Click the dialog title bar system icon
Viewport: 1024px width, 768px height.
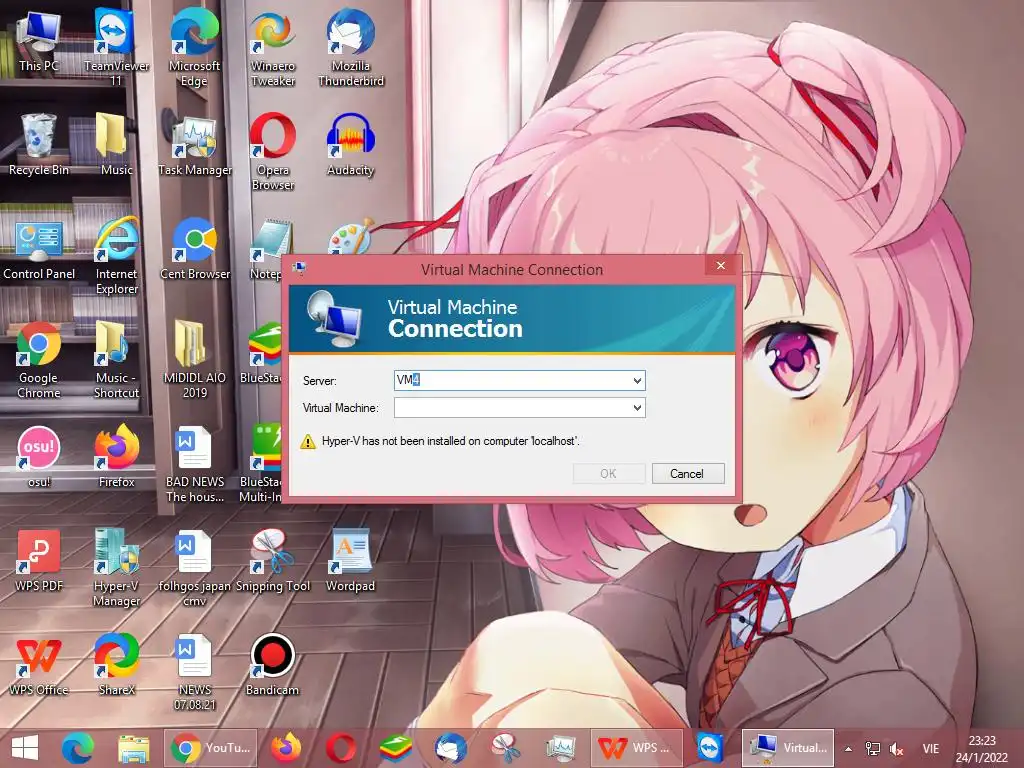click(x=299, y=268)
